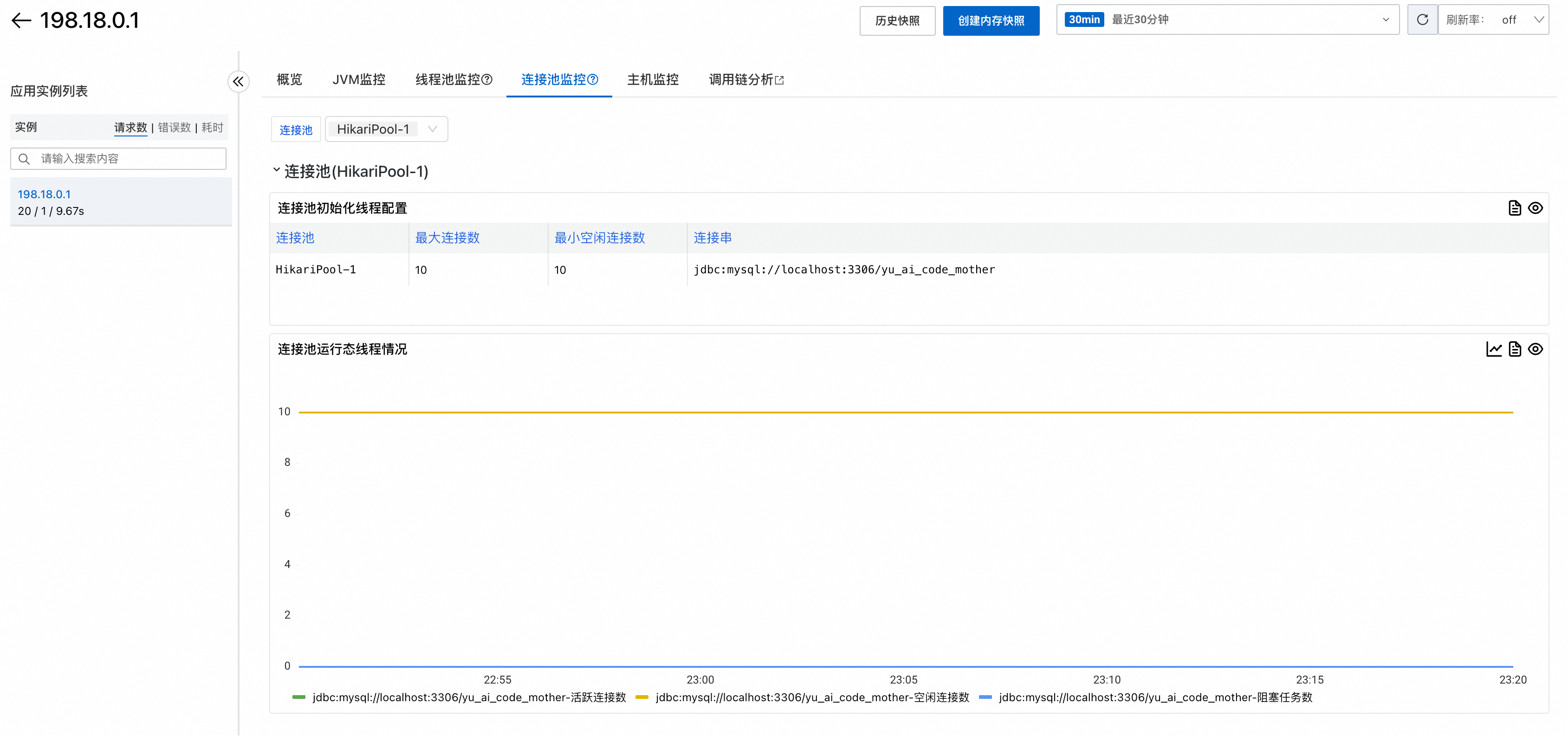Viewport: 1568px width, 736px height.
Task: Click document icon in 初始化线程配置 panel
Action: point(1515,208)
